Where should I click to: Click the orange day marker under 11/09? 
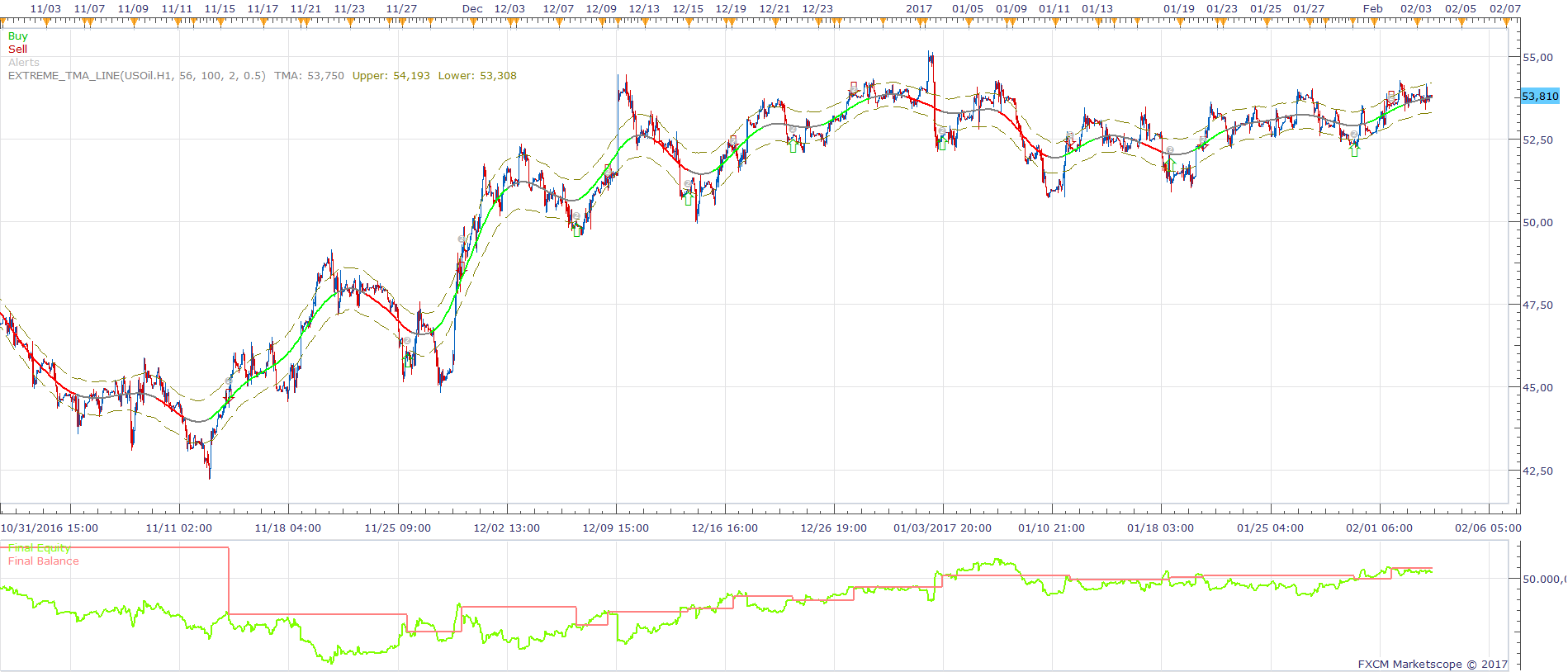click(x=133, y=23)
